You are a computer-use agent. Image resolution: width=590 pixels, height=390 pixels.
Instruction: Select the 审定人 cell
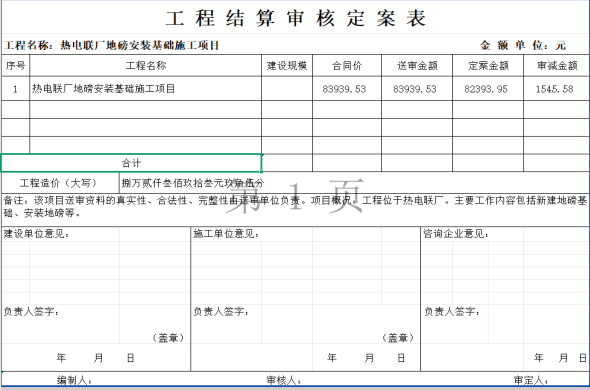[531, 380]
